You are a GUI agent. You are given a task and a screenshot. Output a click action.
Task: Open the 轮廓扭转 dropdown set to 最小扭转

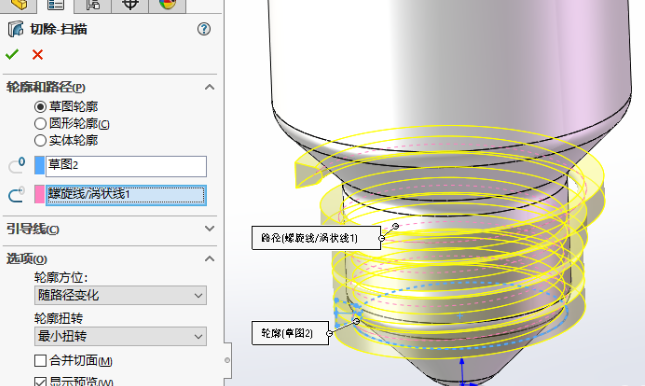pos(121,336)
